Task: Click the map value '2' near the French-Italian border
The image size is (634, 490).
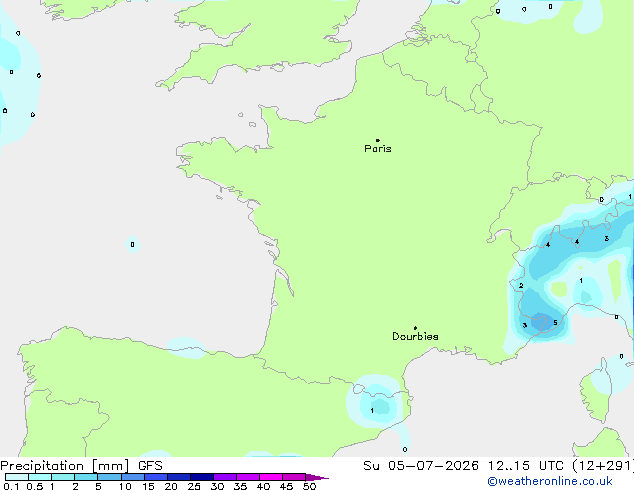Action: pos(521,286)
